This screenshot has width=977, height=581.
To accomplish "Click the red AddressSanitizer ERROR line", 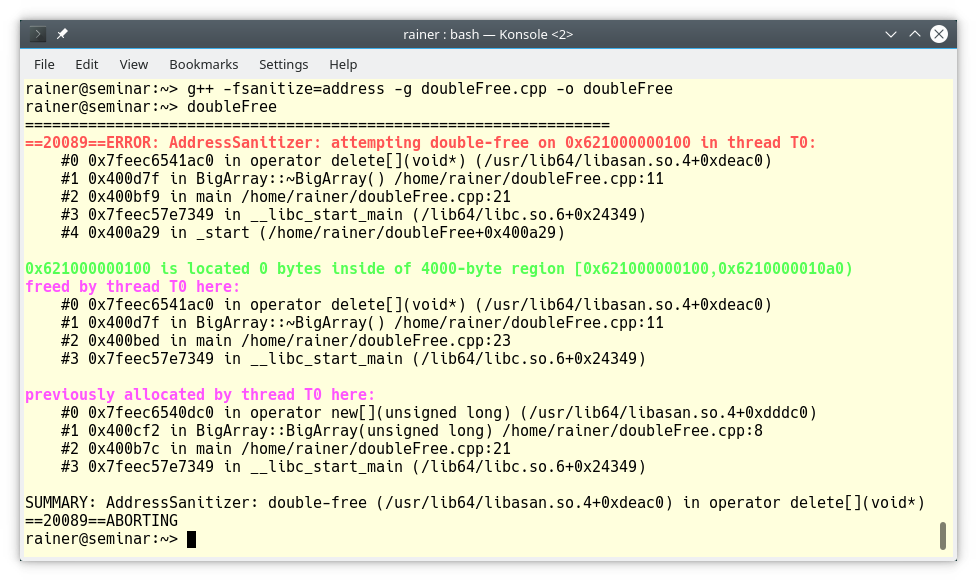I will pos(420,143).
